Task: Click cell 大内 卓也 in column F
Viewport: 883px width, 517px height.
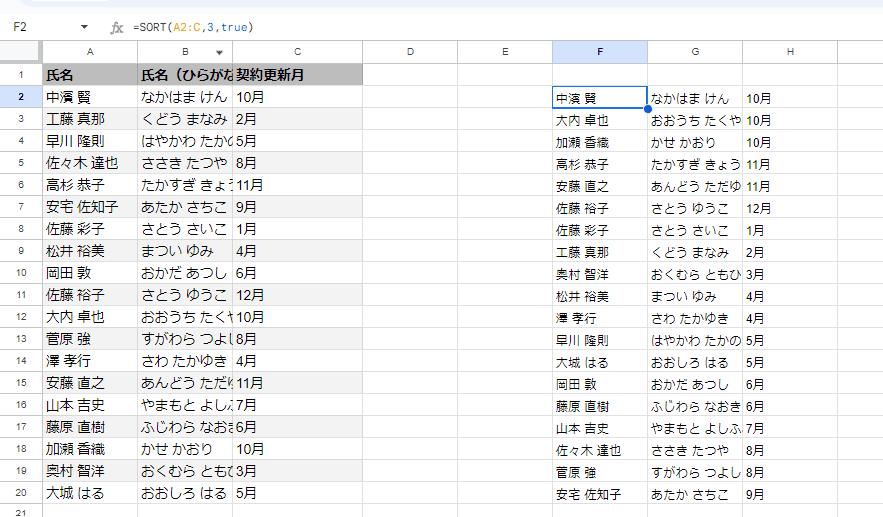Action: tap(600, 120)
